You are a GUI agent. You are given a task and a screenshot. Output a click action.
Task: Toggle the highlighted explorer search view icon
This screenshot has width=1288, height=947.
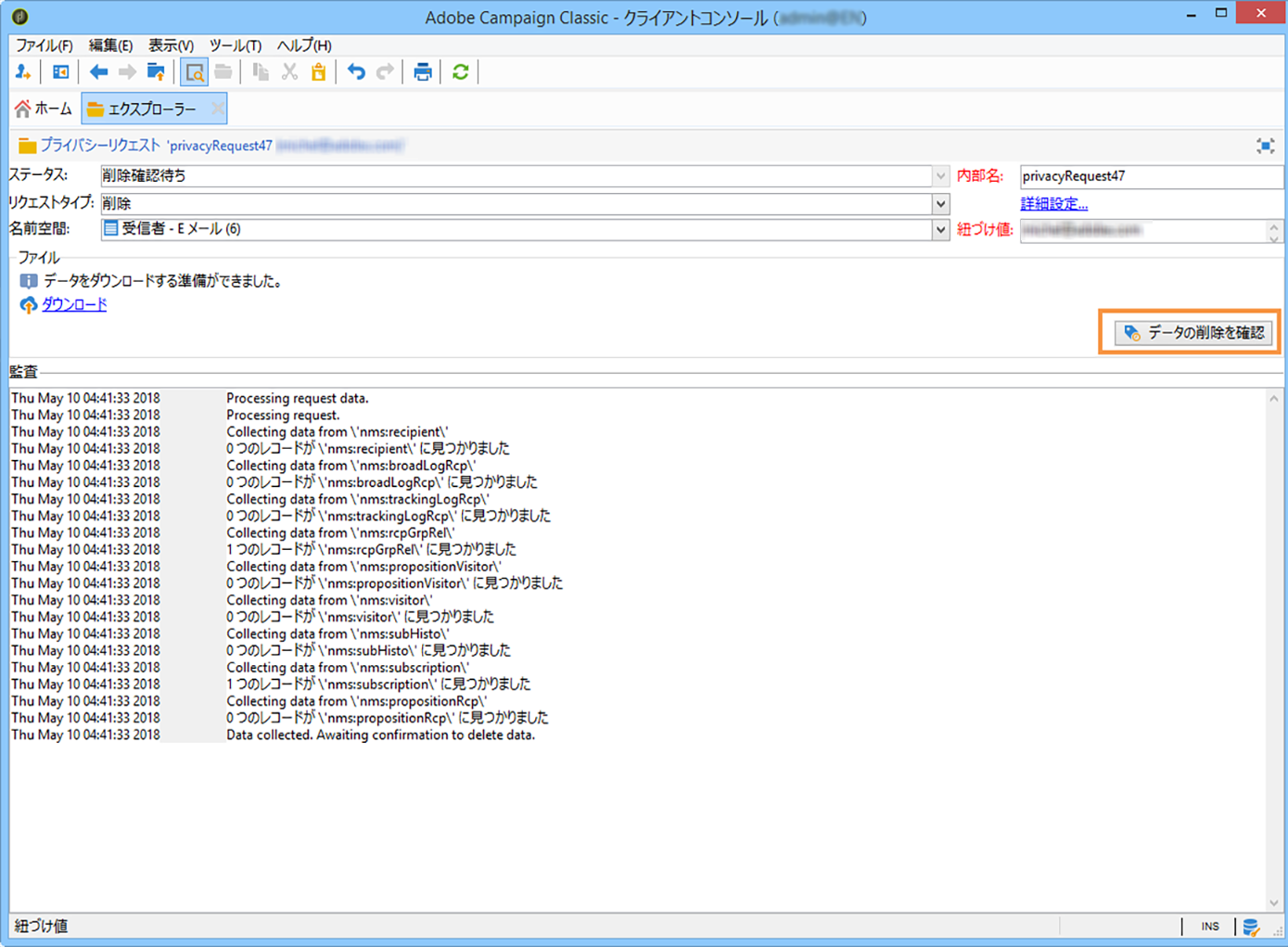[x=195, y=72]
